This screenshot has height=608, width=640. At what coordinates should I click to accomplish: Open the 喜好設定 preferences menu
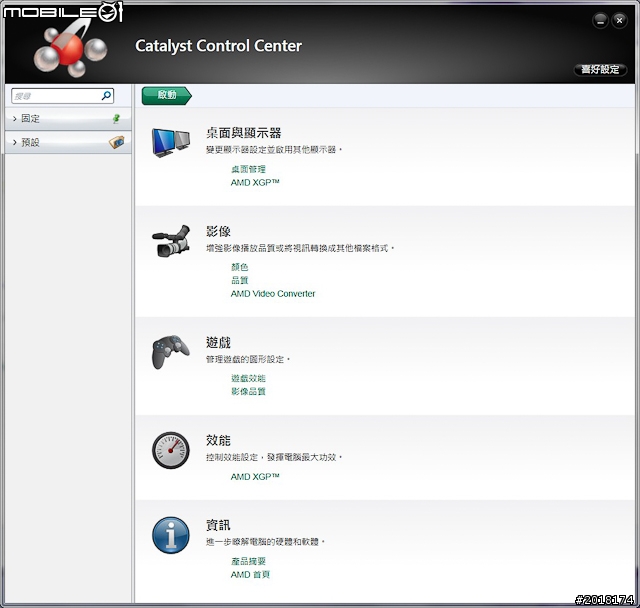point(600,69)
